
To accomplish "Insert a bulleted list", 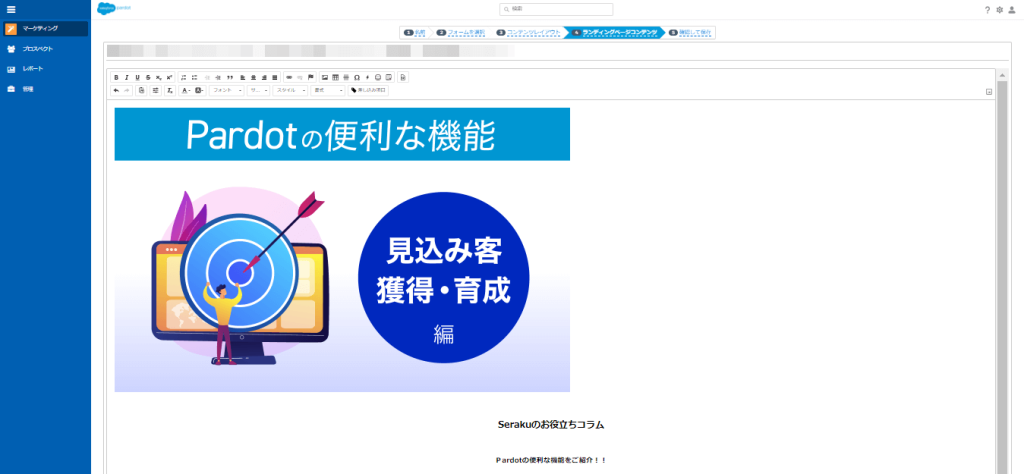I will pos(195,78).
